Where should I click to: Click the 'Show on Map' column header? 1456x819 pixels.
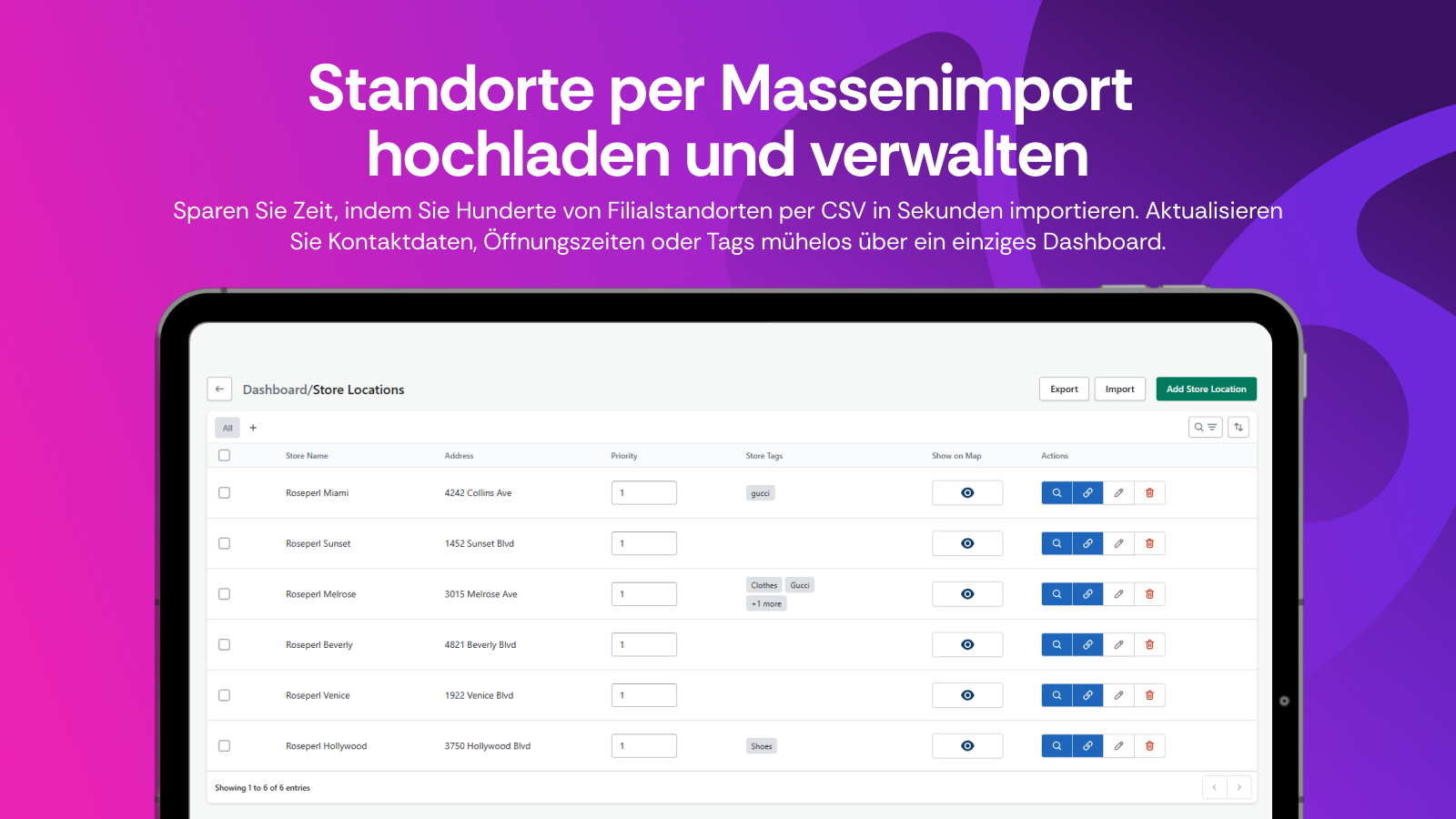click(956, 456)
